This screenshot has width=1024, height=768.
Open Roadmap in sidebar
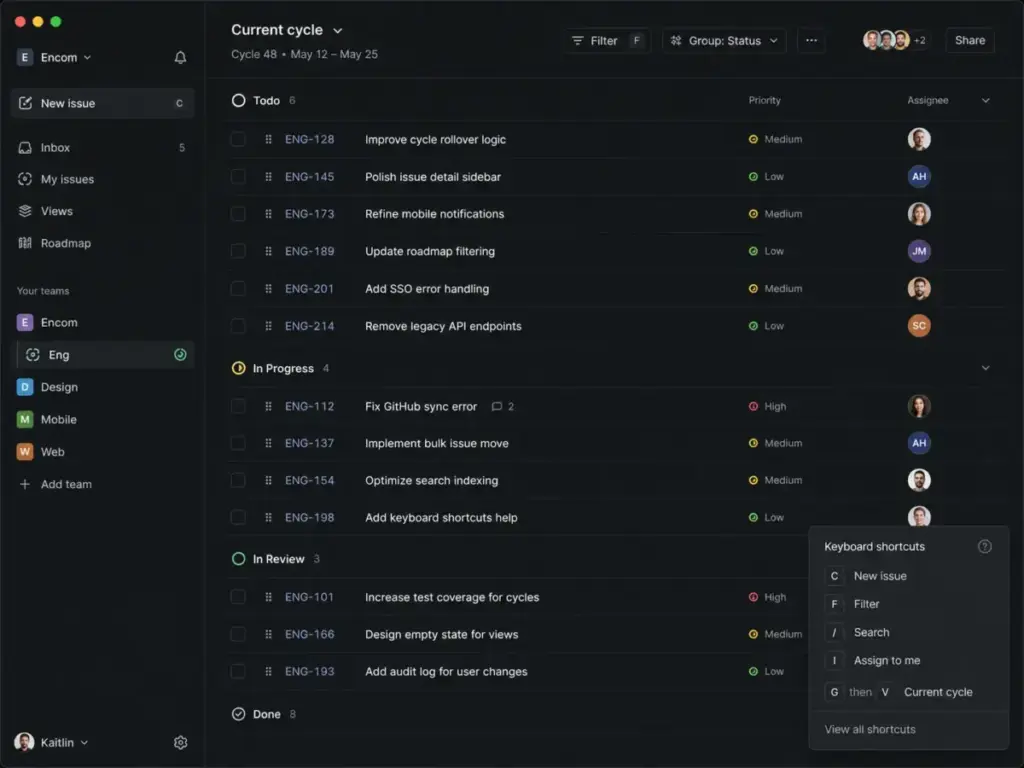click(x=103, y=243)
